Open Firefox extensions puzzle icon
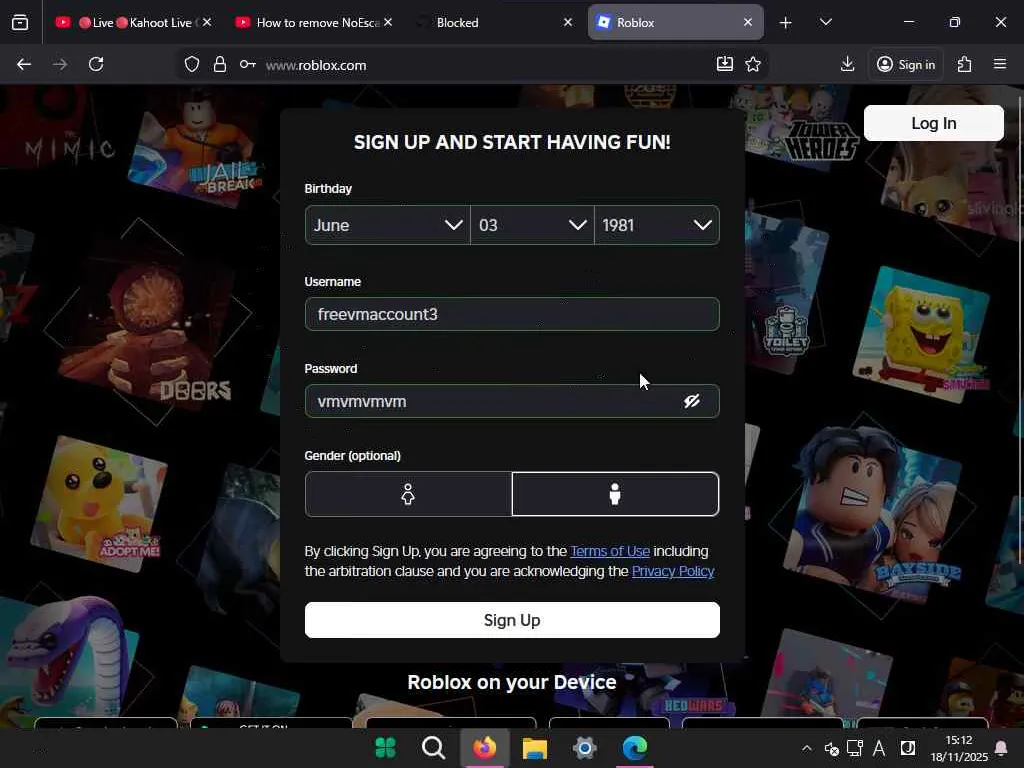This screenshot has height=768, width=1024. tap(965, 64)
